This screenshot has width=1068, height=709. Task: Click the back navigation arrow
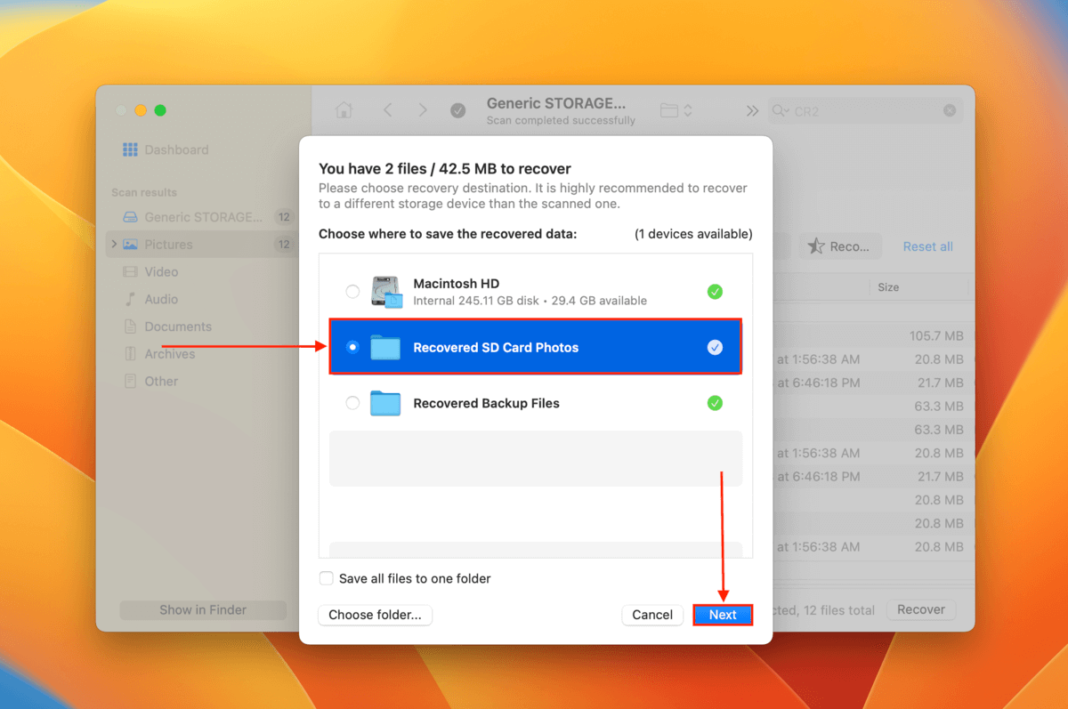click(388, 111)
